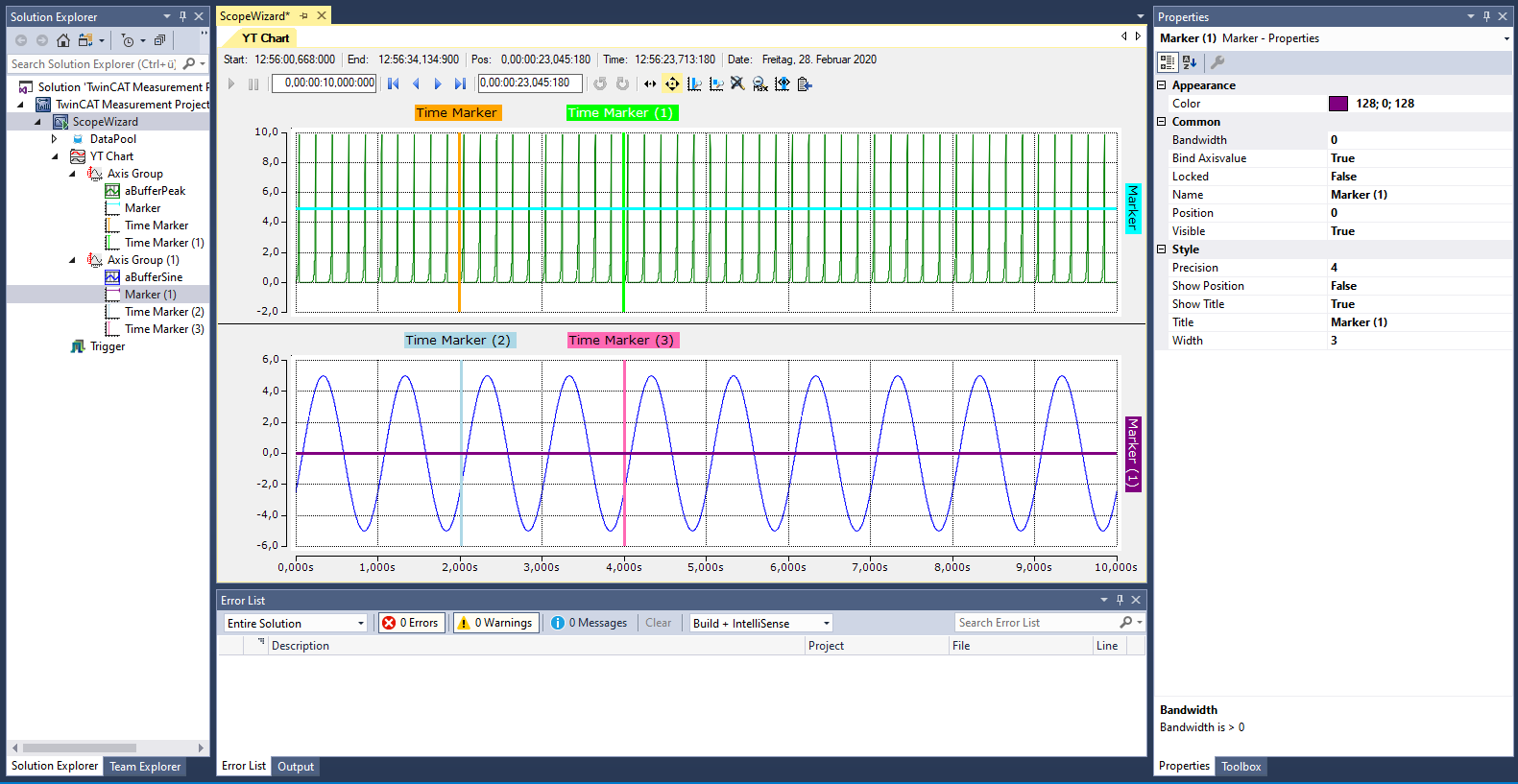This screenshot has height=784, width=1518.
Task: Open the Entire Solution scope dropdown
Action: [361, 623]
